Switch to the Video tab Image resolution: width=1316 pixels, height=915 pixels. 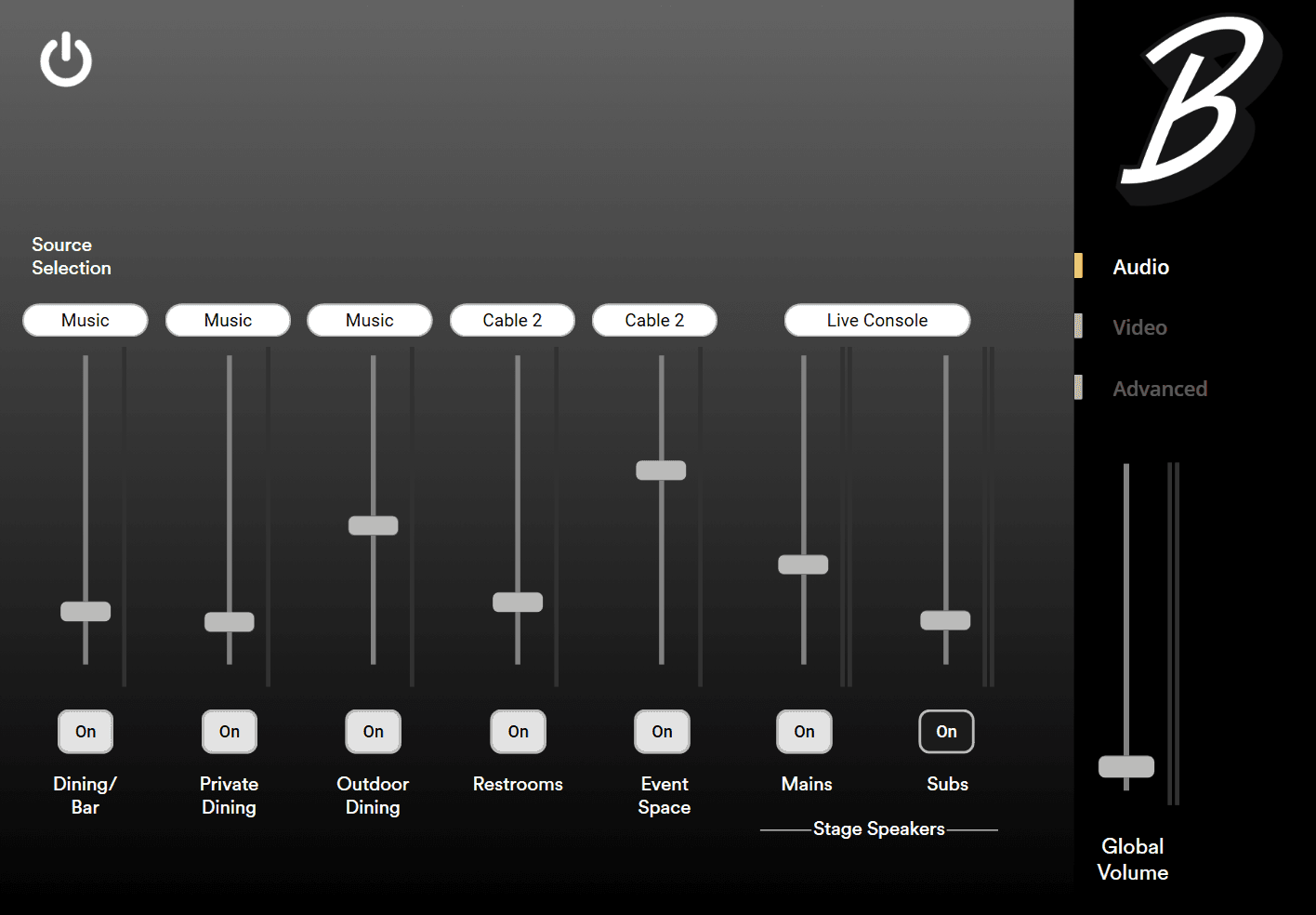(1139, 327)
